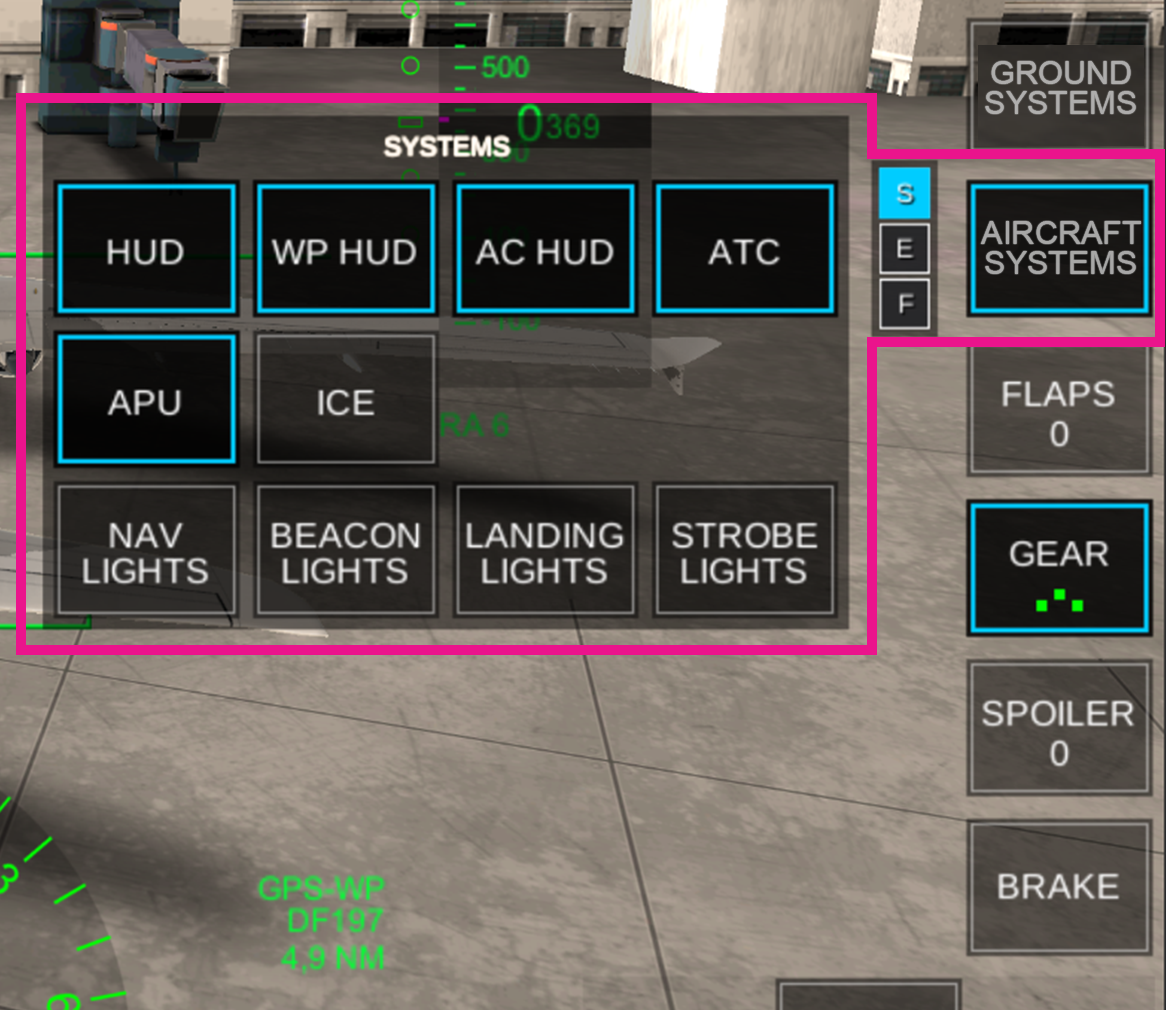The width and height of the screenshot is (1166, 1010).
Task: Enable the WP HUD overlay
Action: (345, 248)
